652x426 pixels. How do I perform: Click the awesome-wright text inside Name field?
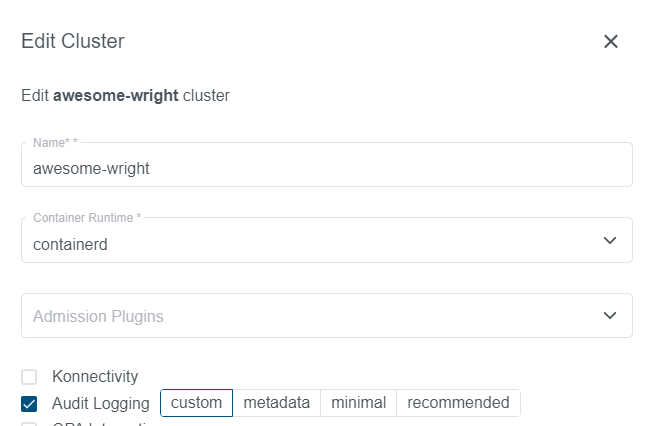coord(91,168)
